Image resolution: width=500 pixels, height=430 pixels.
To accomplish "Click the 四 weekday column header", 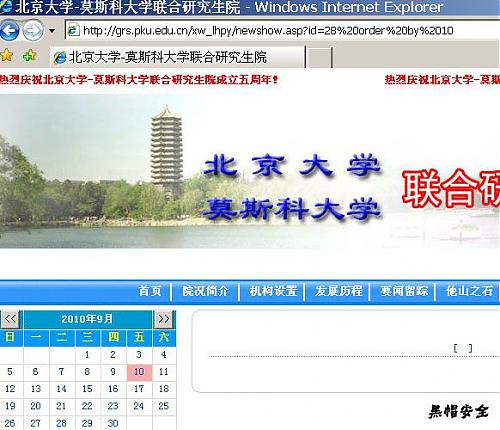I will click(x=113, y=337).
